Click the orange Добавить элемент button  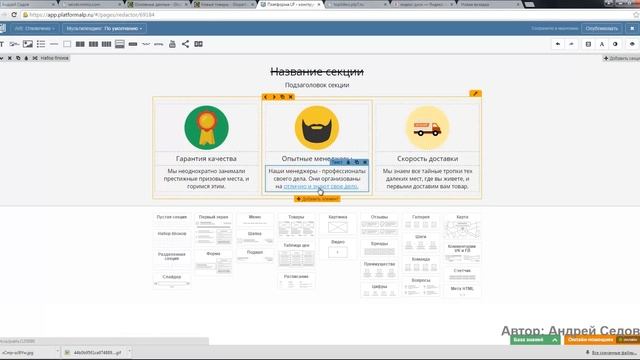coord(317,199)
